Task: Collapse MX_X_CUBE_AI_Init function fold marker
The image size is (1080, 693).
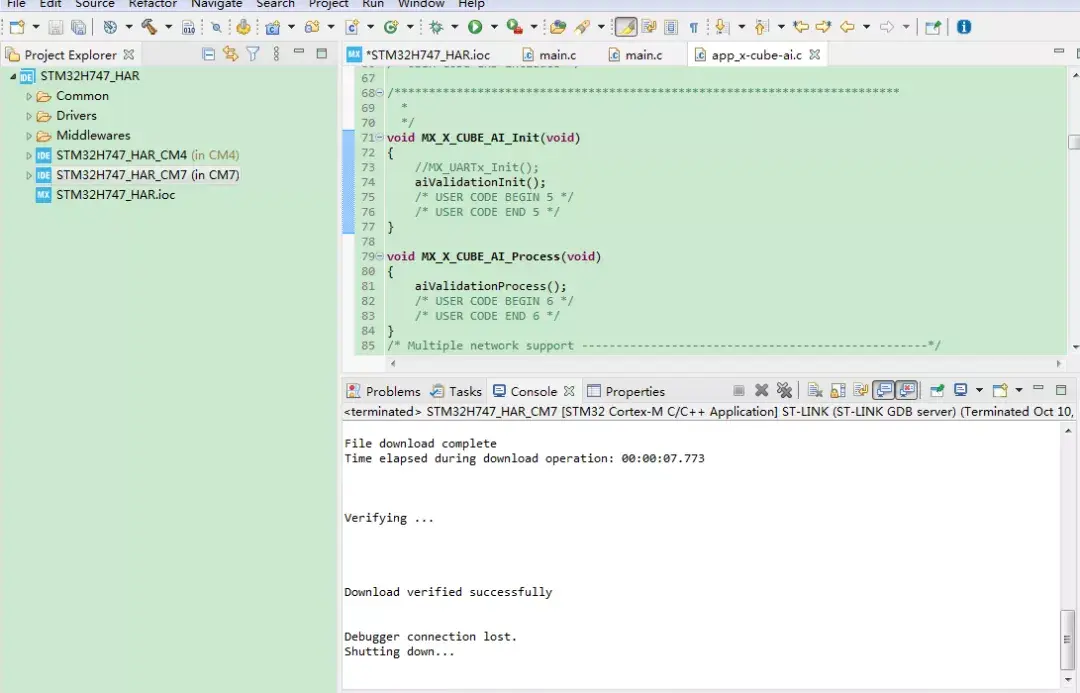Action: point(380,138)
